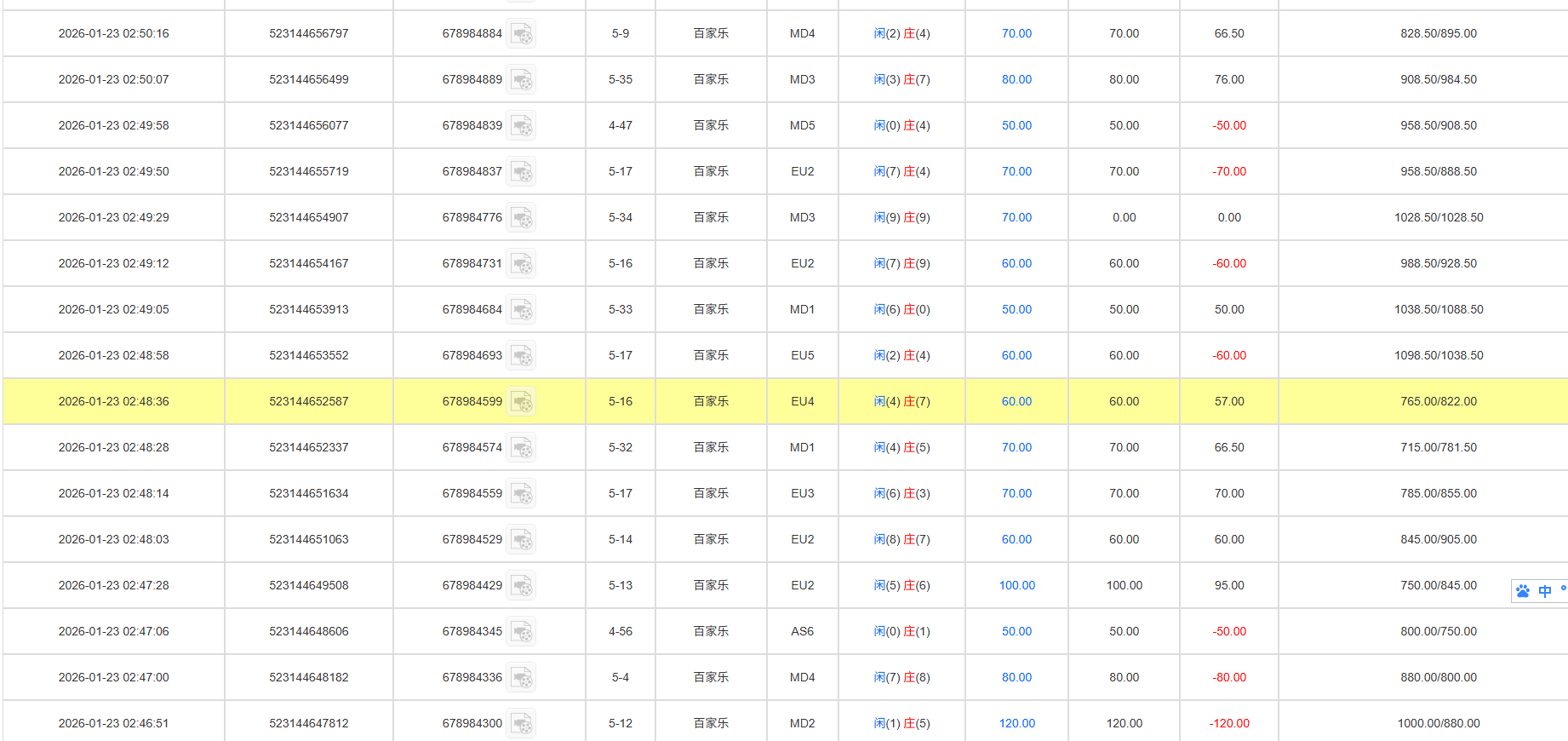Viewport: 1568px width, 741px height.
Task: Select order number 523144656499
Action: tap(309, 80)
